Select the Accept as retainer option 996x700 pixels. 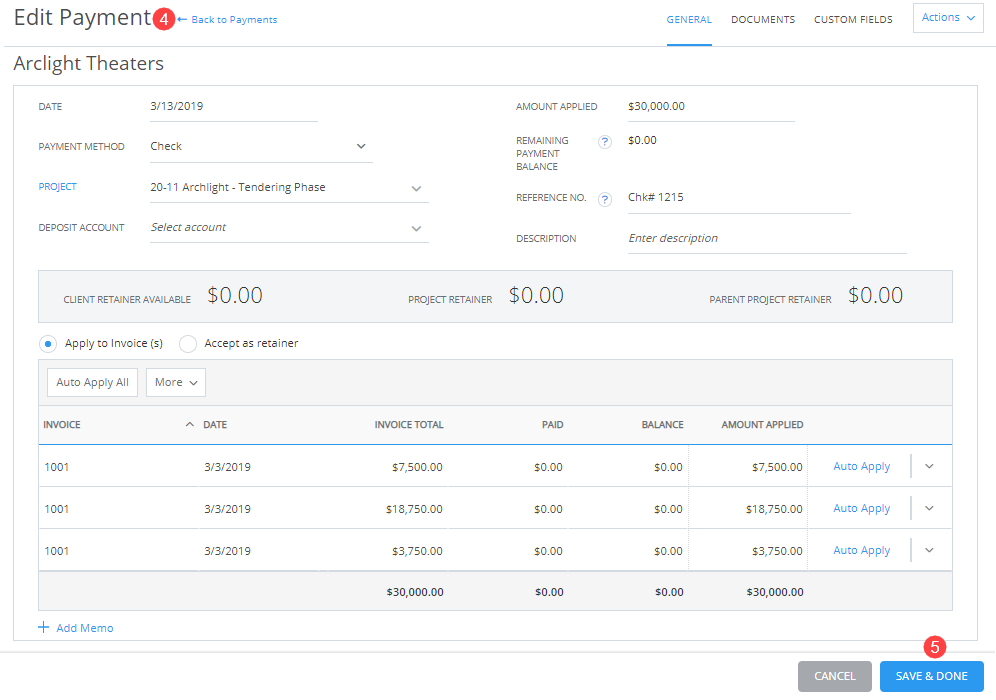tap(187, 343)
